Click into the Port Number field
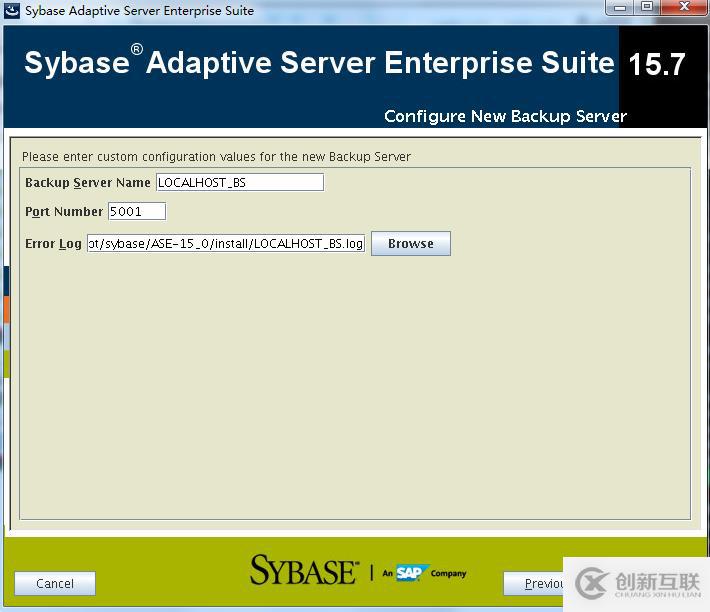Viewport: 710px width, 612px height. [x=136, y=211]
